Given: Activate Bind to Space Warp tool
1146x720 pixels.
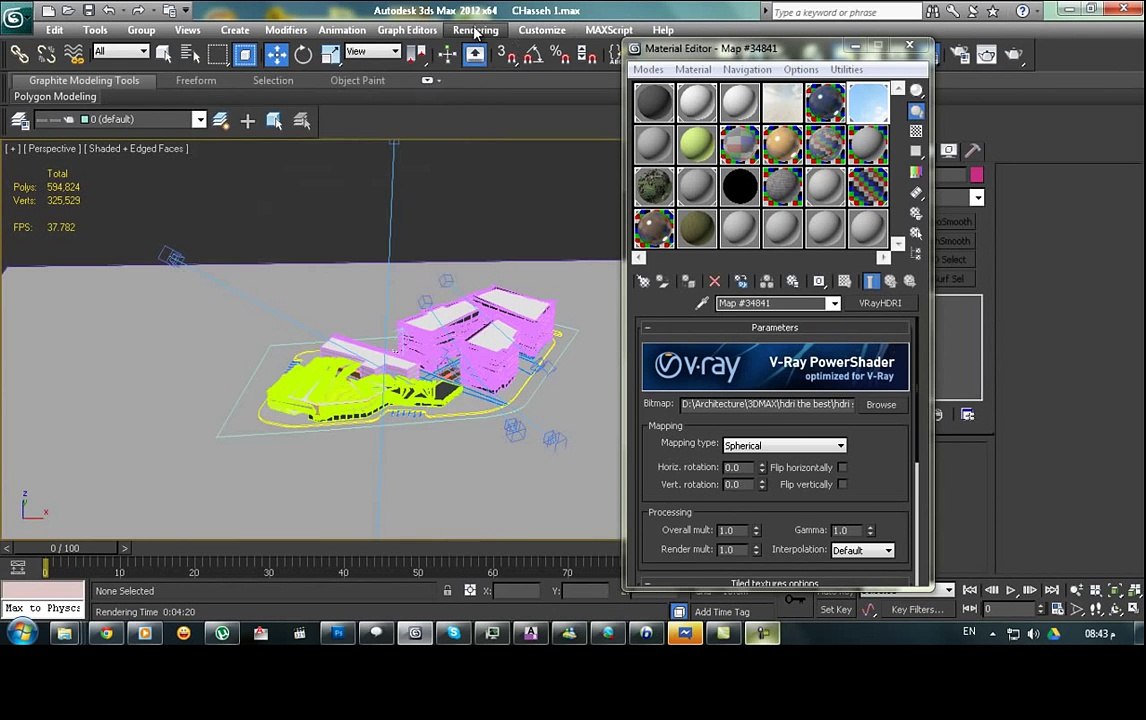Looking at the screenshot, I should point(74,54).
